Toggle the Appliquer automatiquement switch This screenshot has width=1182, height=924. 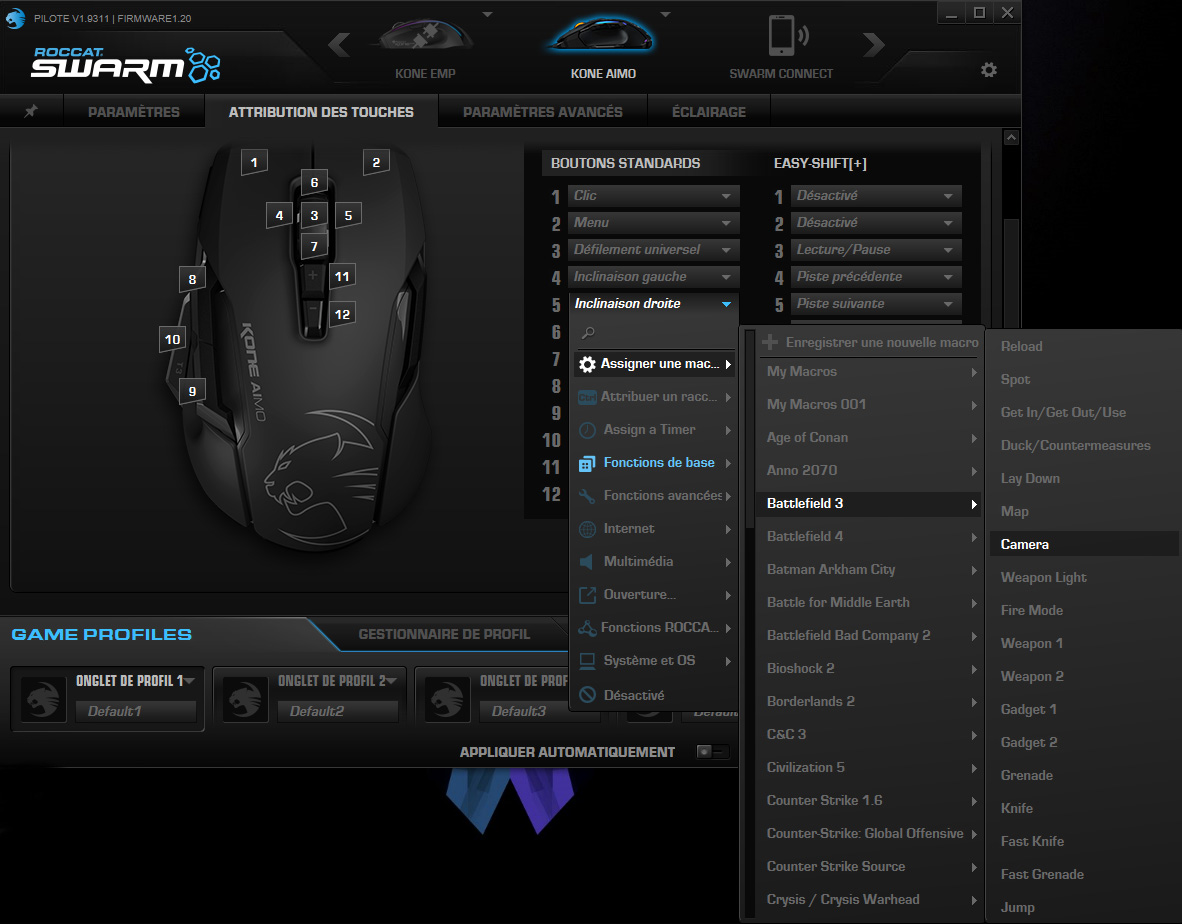(x=712, y=751)
